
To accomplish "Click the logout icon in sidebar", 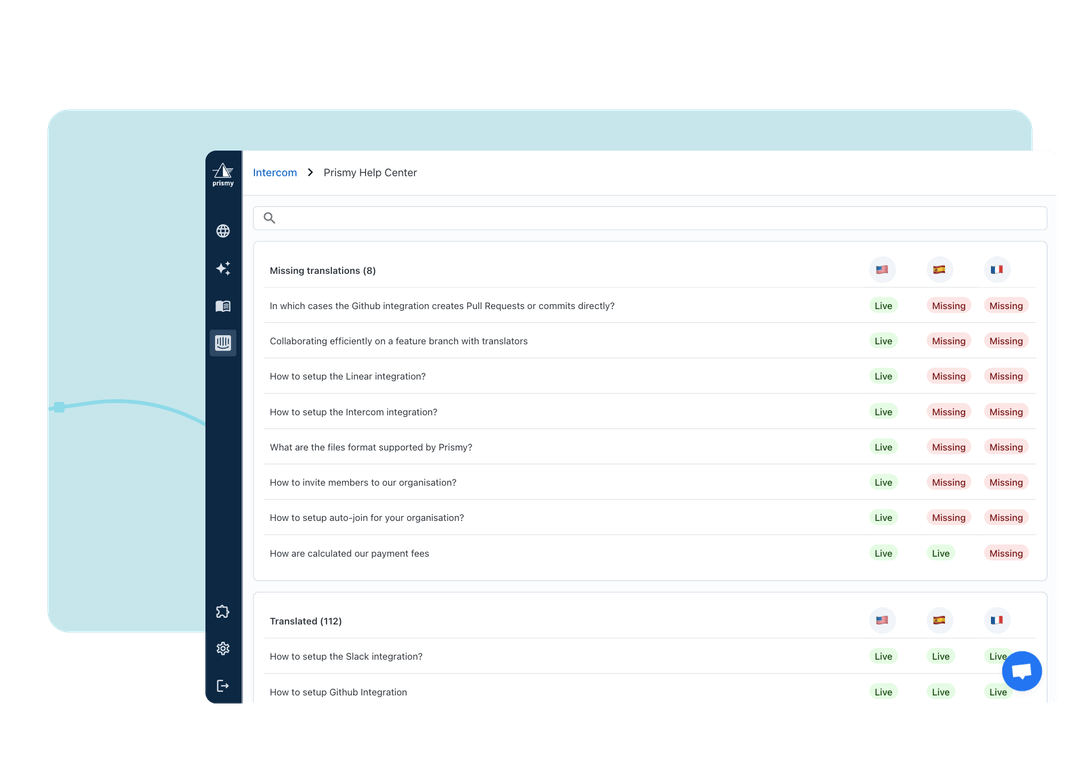I will pyautogui.click(x=223, y=686).
